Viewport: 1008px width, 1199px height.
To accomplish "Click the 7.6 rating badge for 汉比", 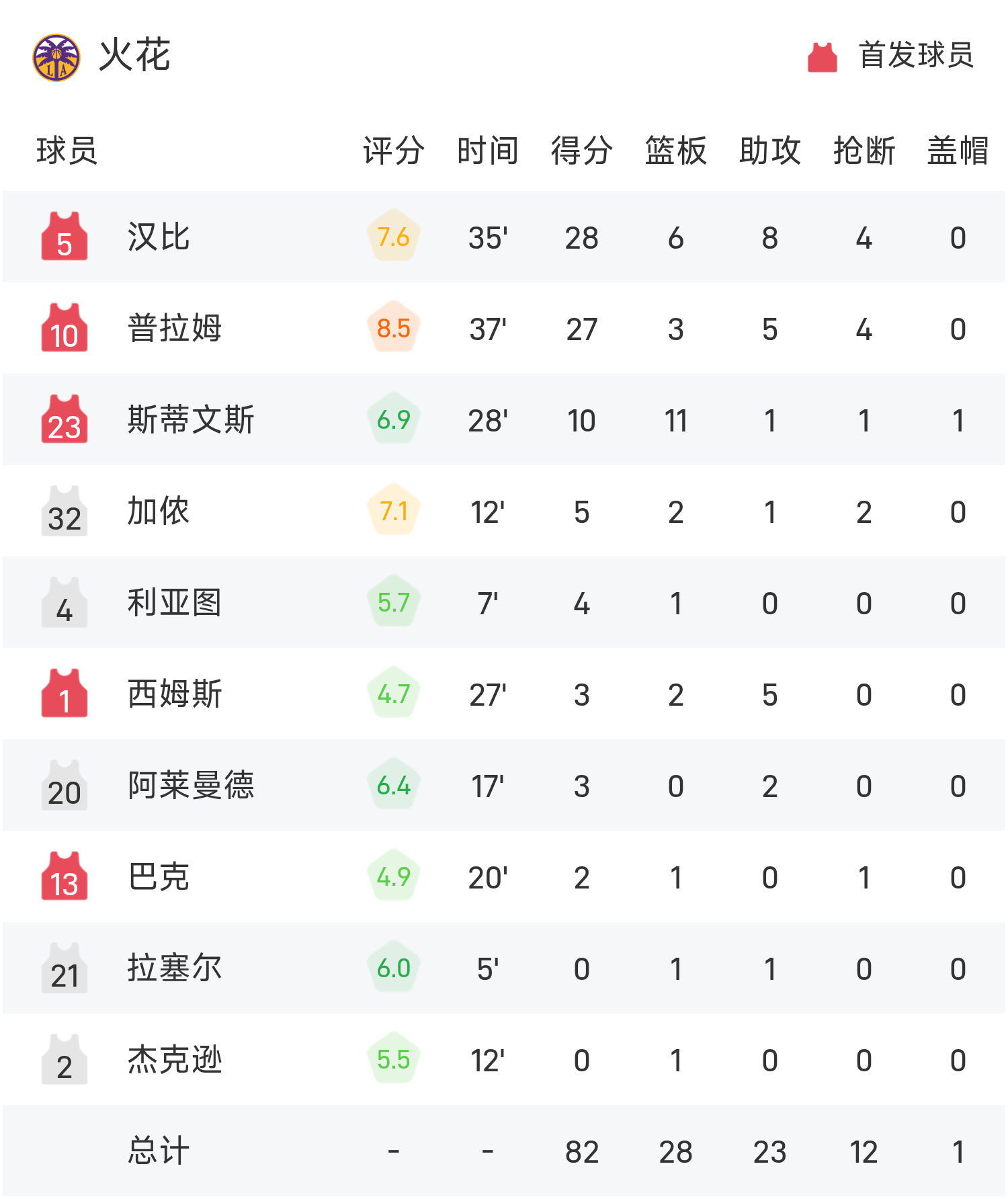I will click(x=394, y=237).
